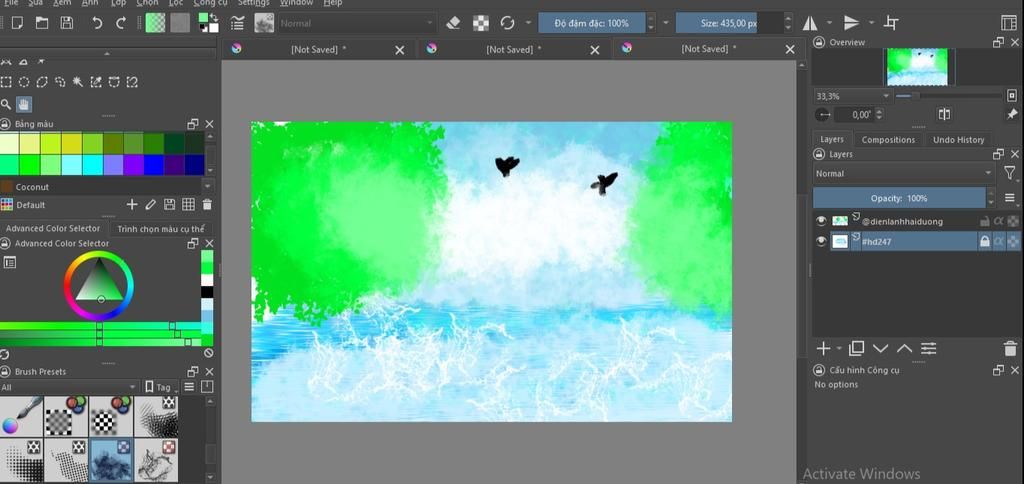Open the fill patterns button
The width and height of the screenshot is (1024, 484).
tap(180, 23)
